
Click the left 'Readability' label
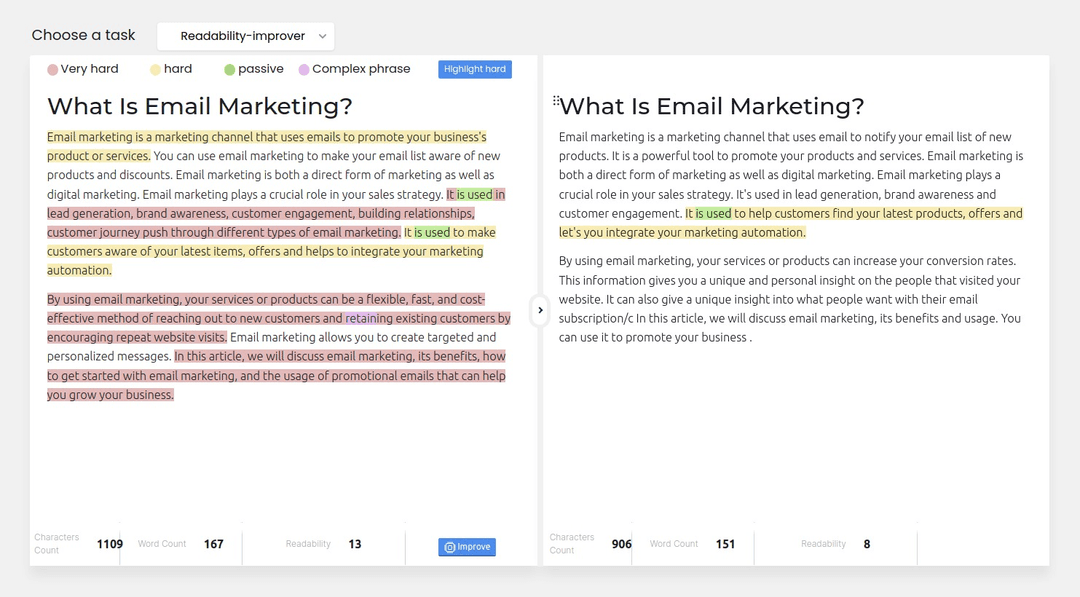tap(308, 544)
